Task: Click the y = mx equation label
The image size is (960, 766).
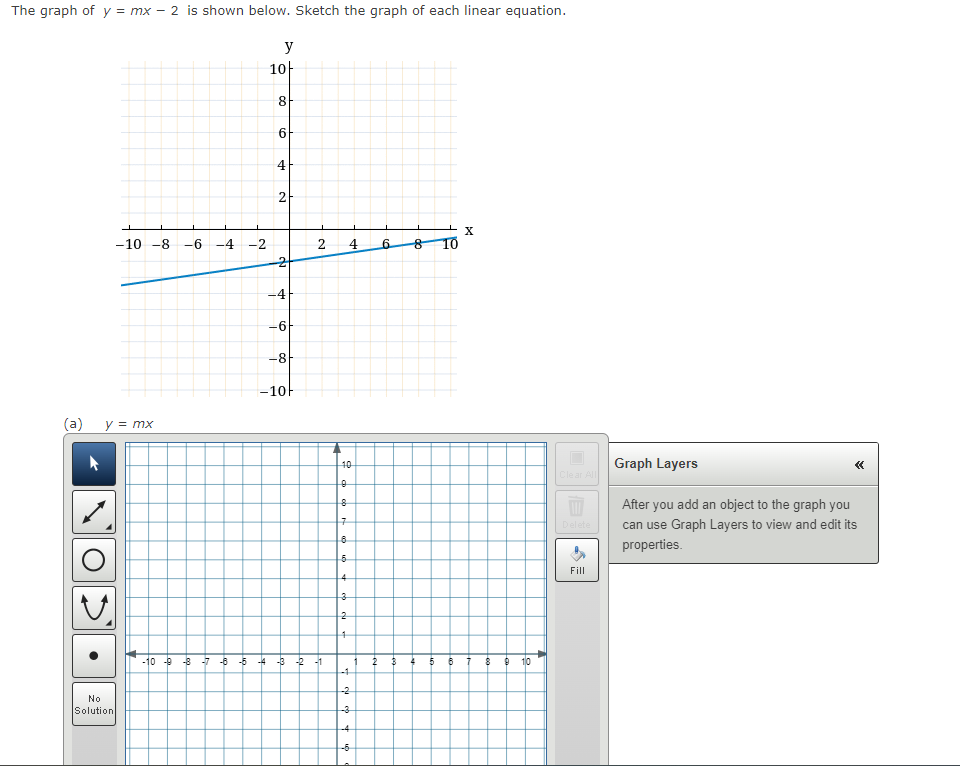Action: tap(130, 423)
